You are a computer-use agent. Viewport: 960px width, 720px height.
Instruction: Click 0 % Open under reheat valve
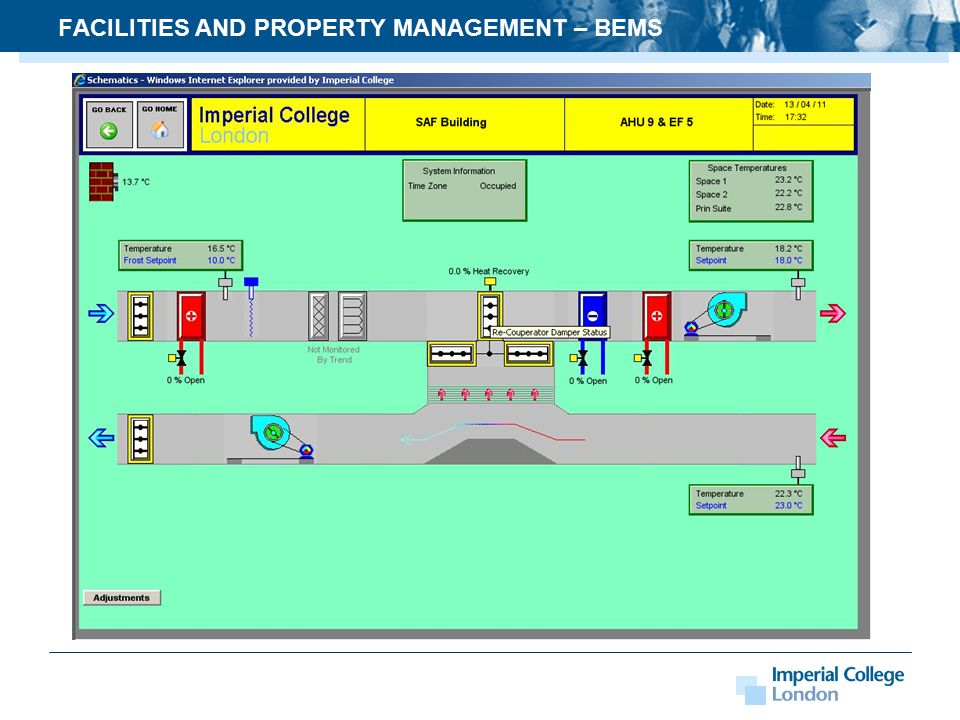653,380
